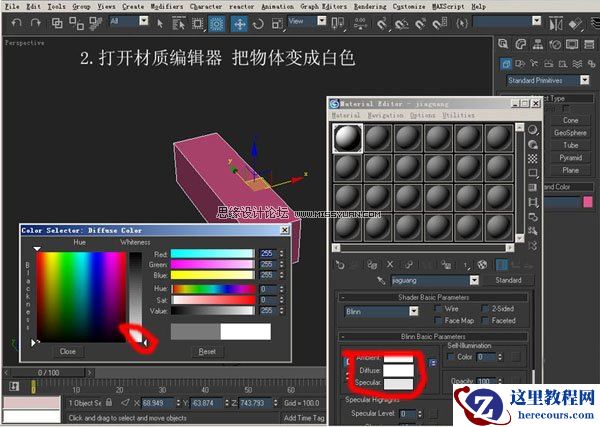Open the material name dropdown arrow

(x=474, y=280)
